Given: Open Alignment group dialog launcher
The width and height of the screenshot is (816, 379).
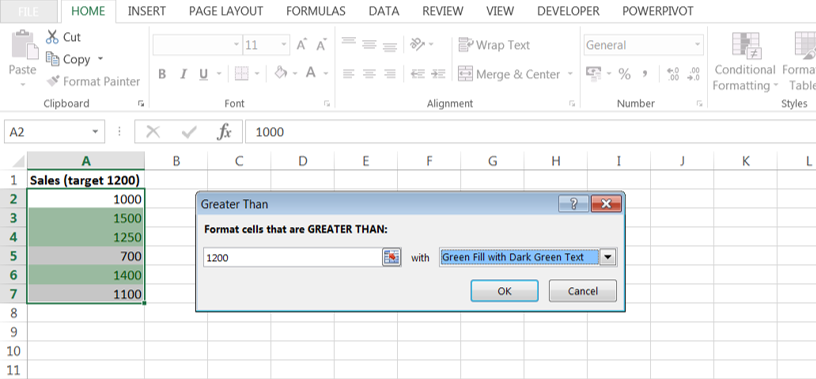Looking at the screenshot, I should pos(572,104).
